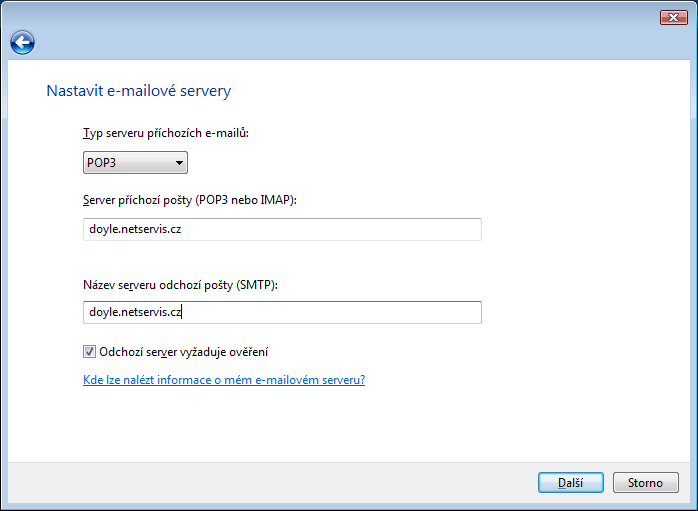
Task: Close the e-mail setup wizard window
Action: pos(674,17)
